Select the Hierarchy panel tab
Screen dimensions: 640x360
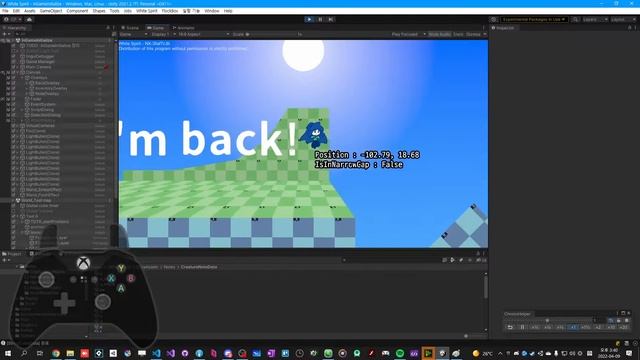point(15,28)
